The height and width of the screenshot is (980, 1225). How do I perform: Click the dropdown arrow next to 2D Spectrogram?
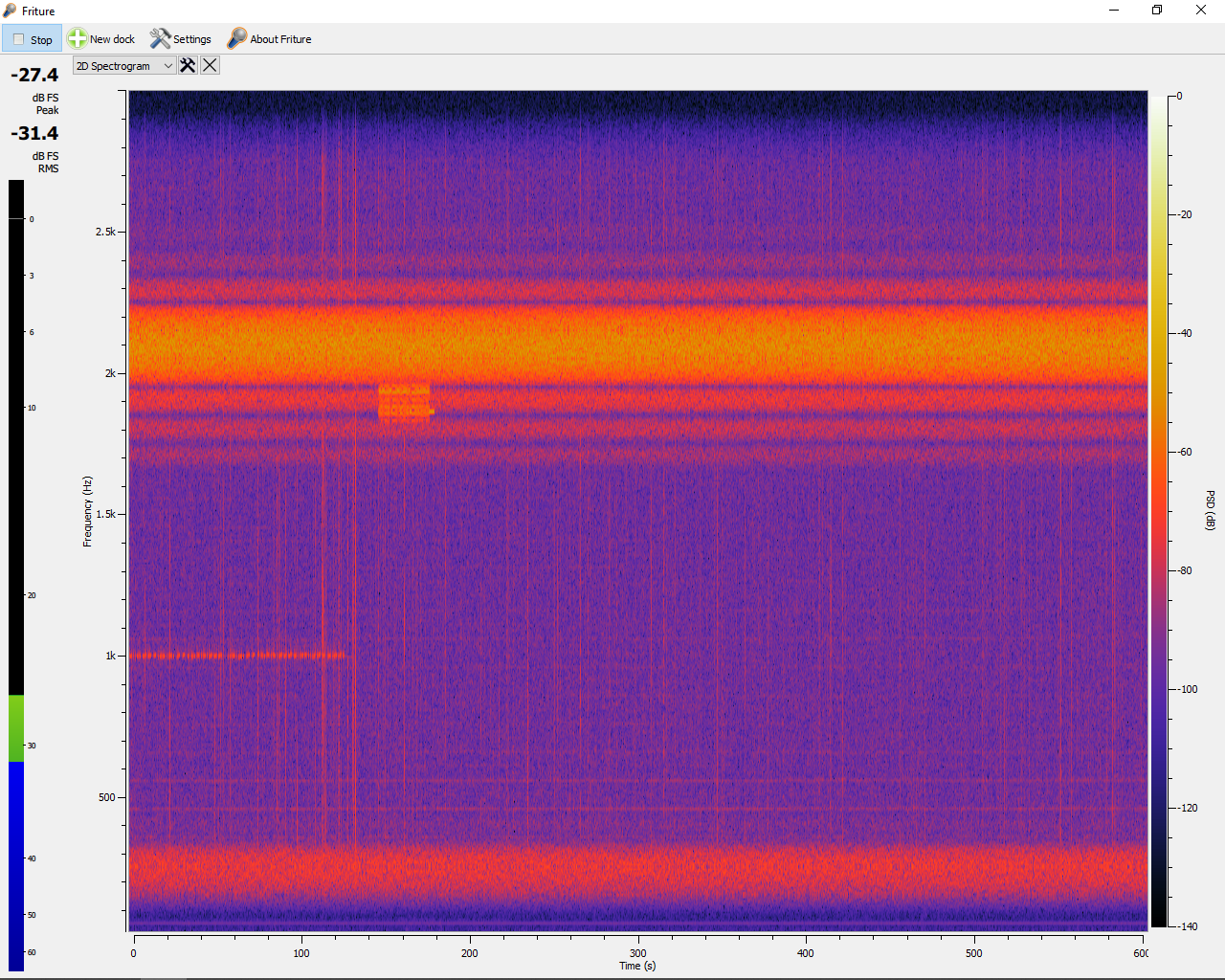(167, 66)
